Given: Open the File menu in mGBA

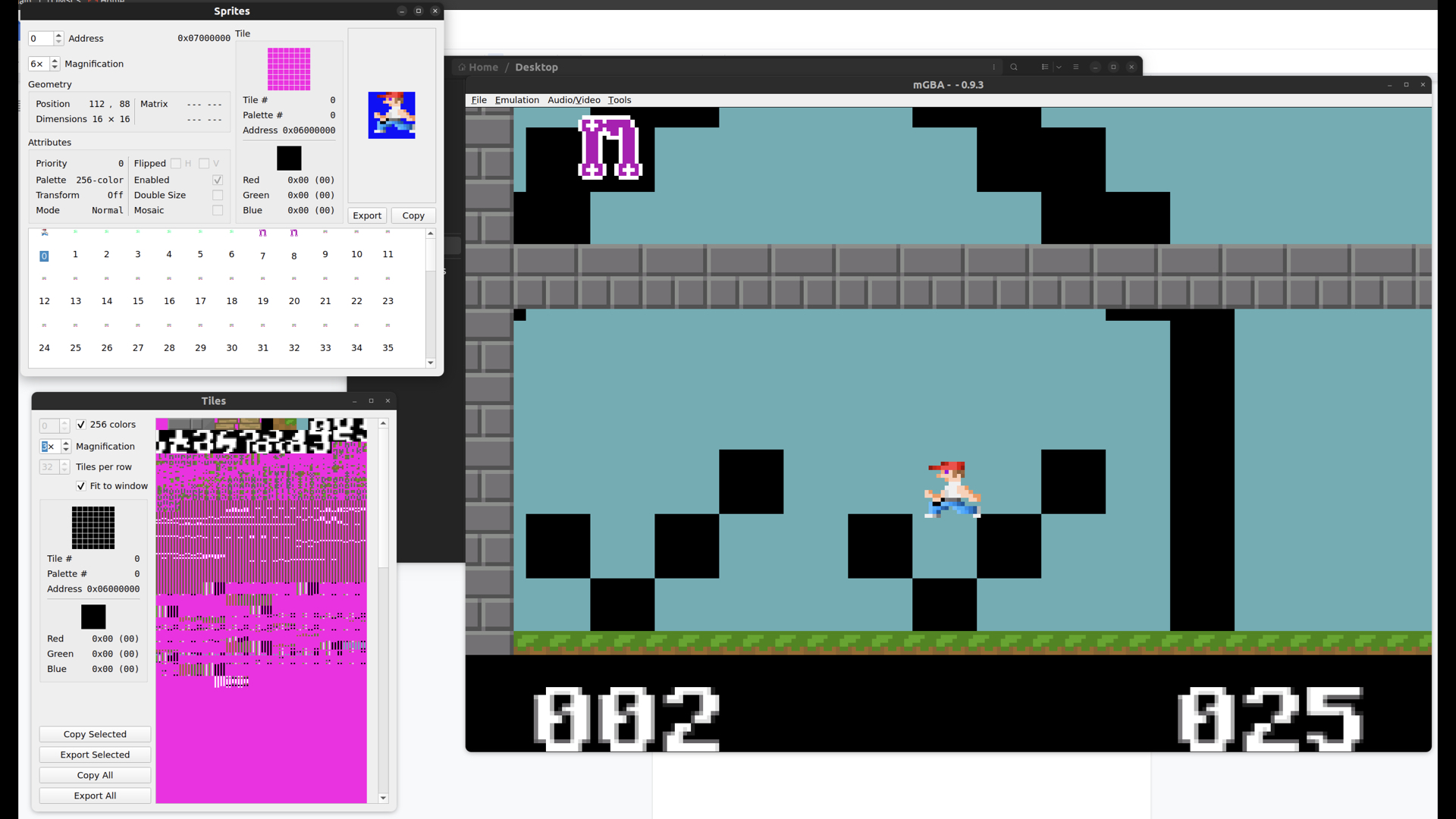Looking at the screenshot, I should click(x=479, y=100).
